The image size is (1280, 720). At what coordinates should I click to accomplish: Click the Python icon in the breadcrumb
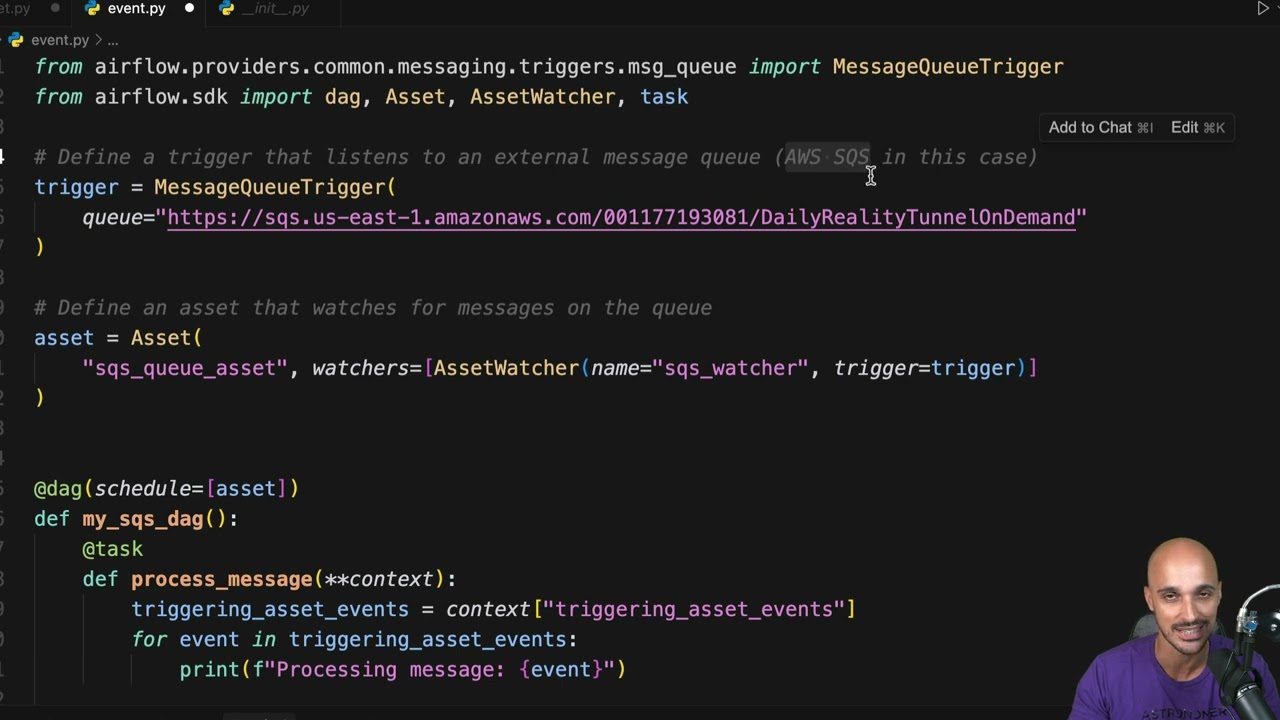tap(15, 40)
